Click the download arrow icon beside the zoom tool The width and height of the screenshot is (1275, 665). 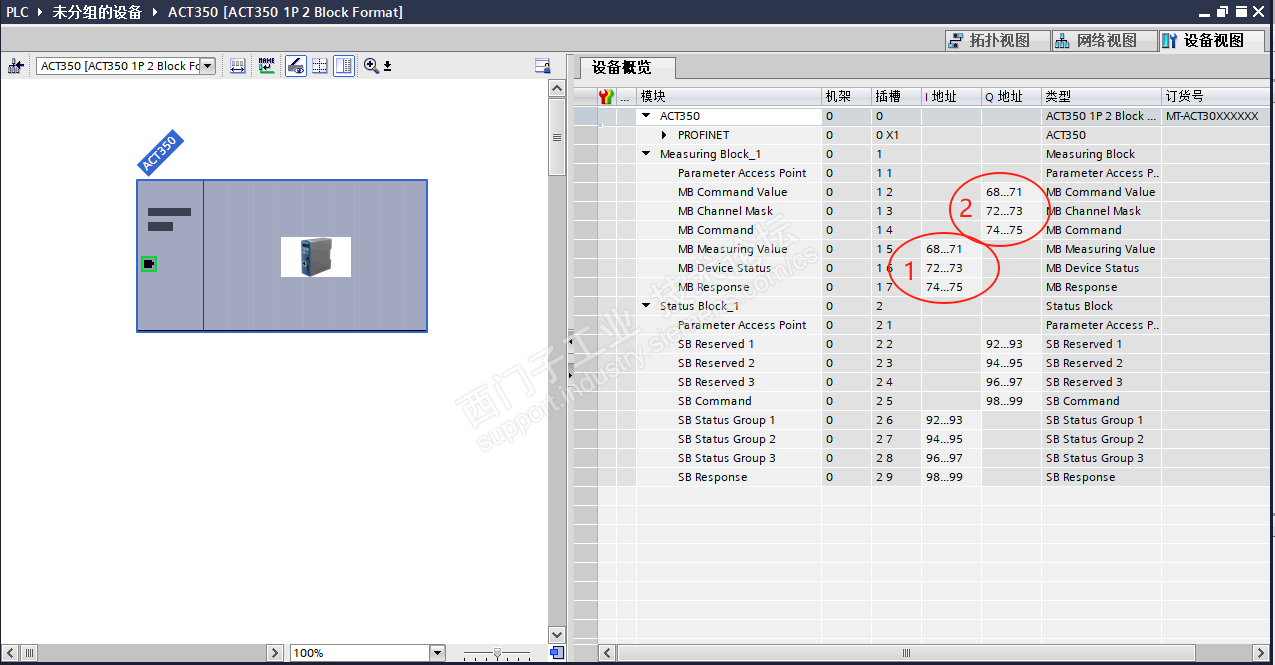click(387, 66)
